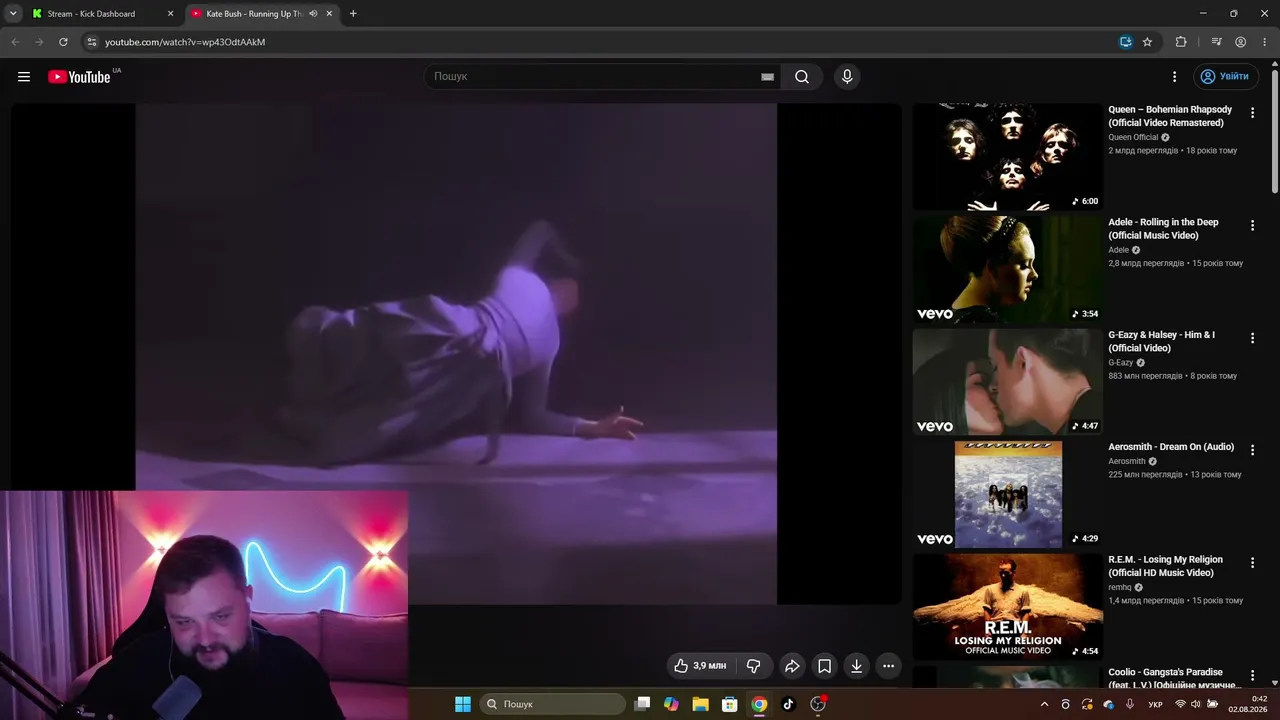Visit the remhq channel
The height and width of the screenshot is (720, 1280).
[x=1120, y=587]
